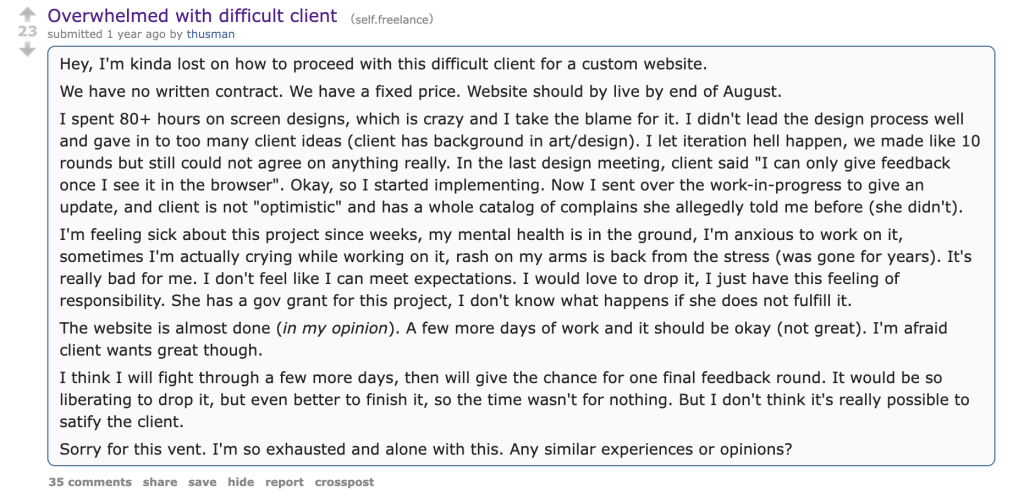Save the post with the save link
This screenshot has height=502, width=1024.
(202, 482)
